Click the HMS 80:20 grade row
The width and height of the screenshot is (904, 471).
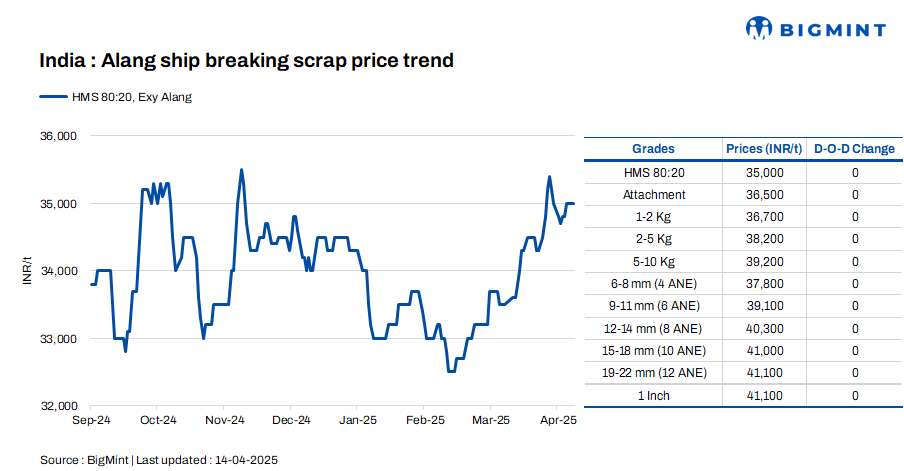[x=654, y=173]
